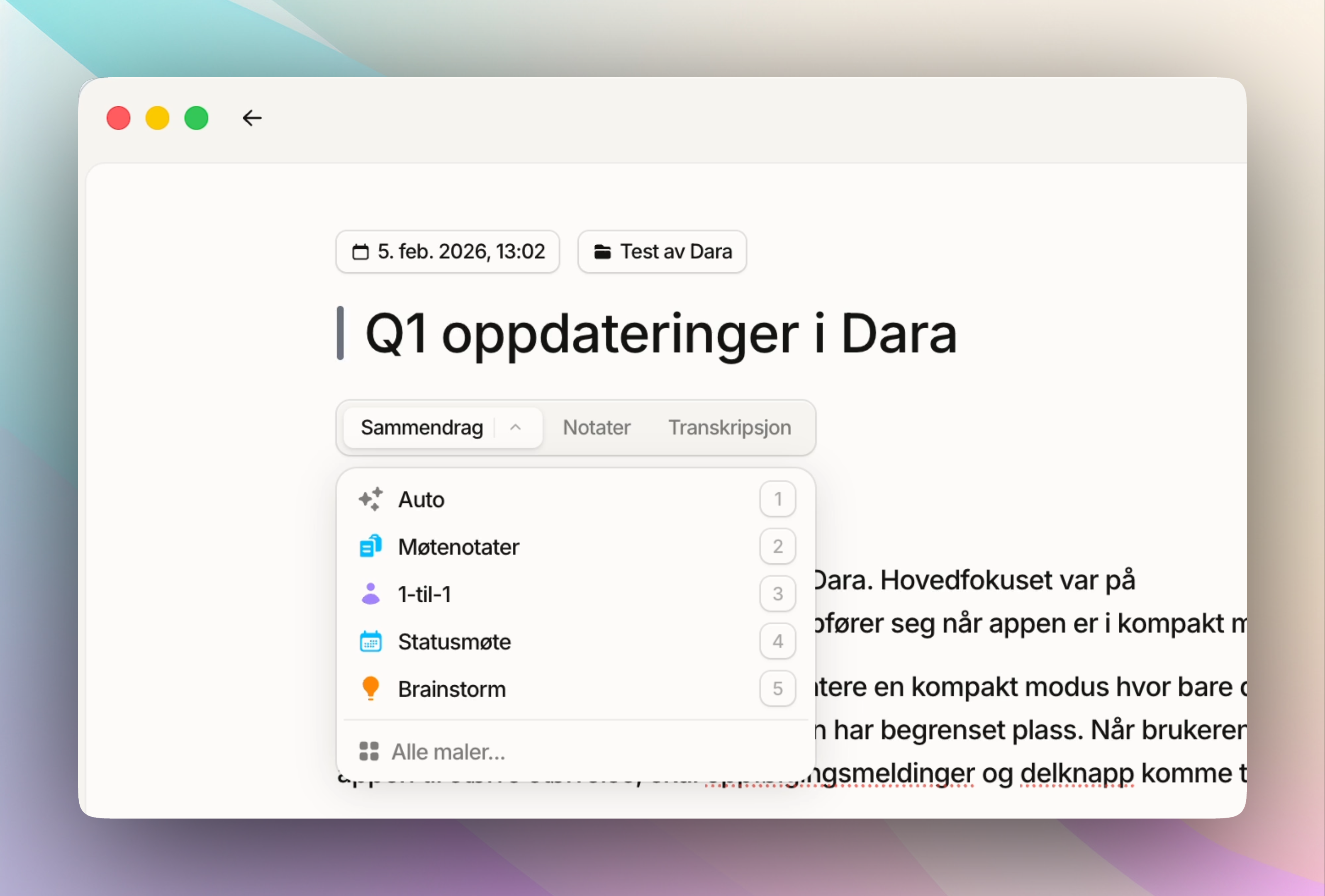The width and height of the screenshot is (1325, 896).
Task: Click the purple person 1-til-1 icon
Action: pyautogui.click(x=370, y=594)
